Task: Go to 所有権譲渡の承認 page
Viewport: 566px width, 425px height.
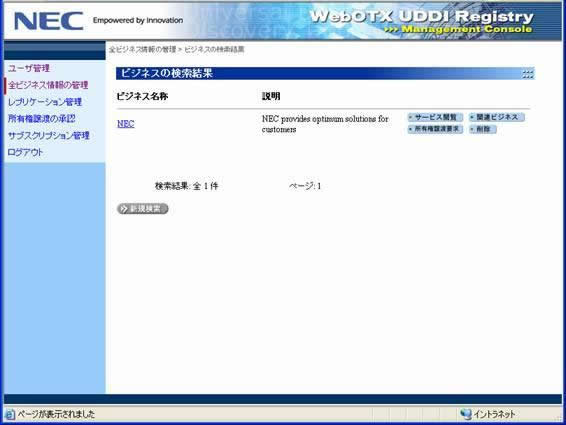Action: click(x=42, y=119)
